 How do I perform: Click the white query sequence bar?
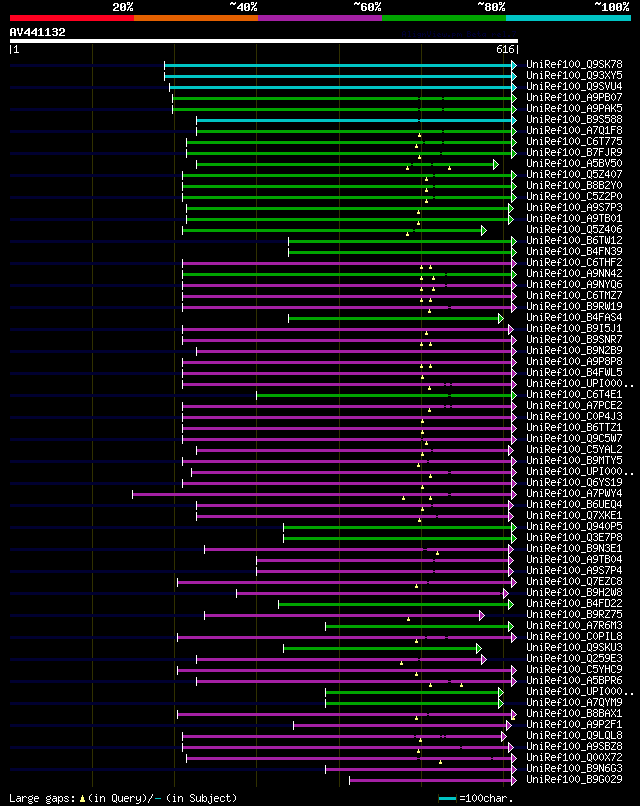264,41
